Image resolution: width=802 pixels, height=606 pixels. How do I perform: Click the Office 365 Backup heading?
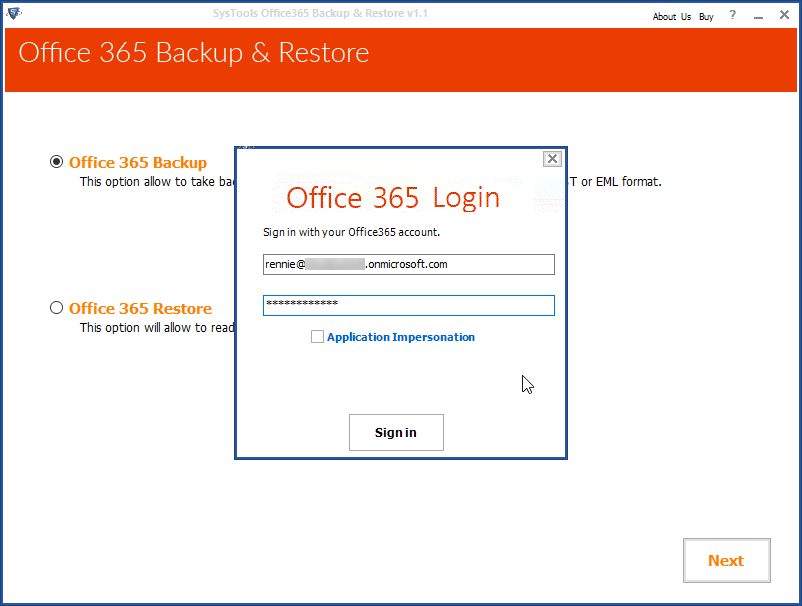[138, 163]
